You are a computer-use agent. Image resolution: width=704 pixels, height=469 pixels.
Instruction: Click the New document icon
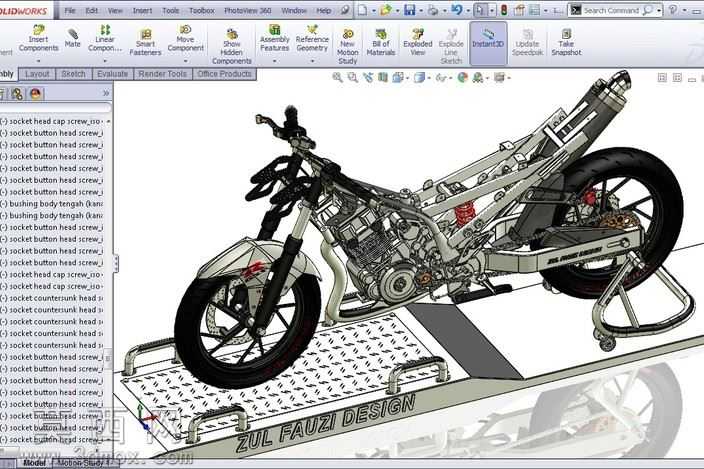click(x=362, y=10)
